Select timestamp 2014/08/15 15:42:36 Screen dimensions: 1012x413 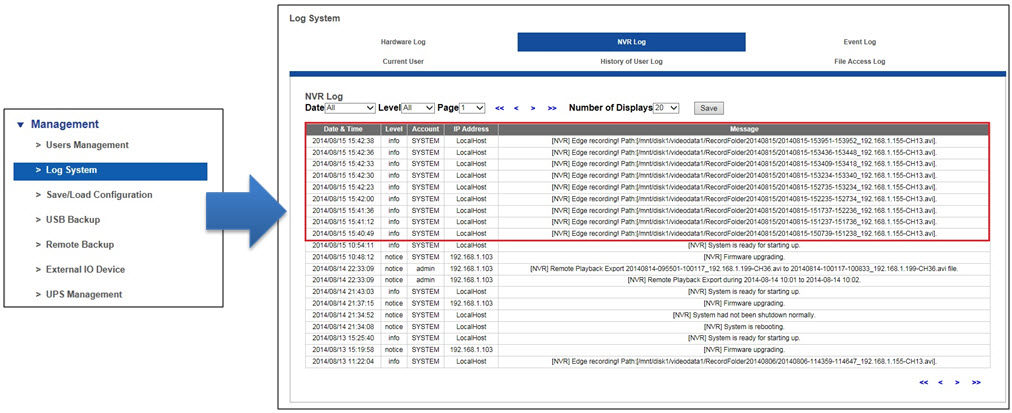click(x=343, y=152)
